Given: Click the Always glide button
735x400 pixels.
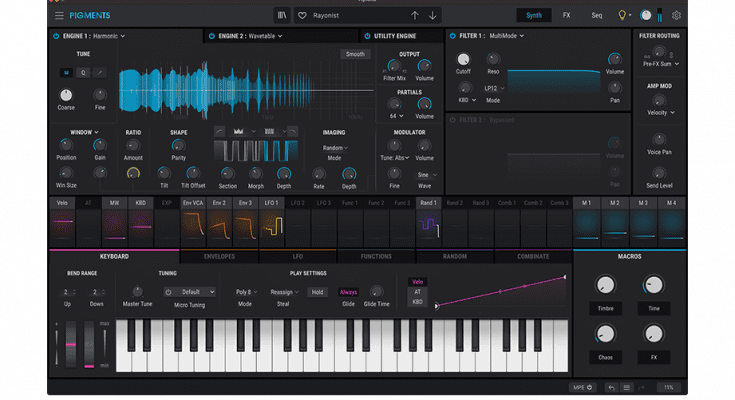Looking at the screenshot, I should pos(348,292).
